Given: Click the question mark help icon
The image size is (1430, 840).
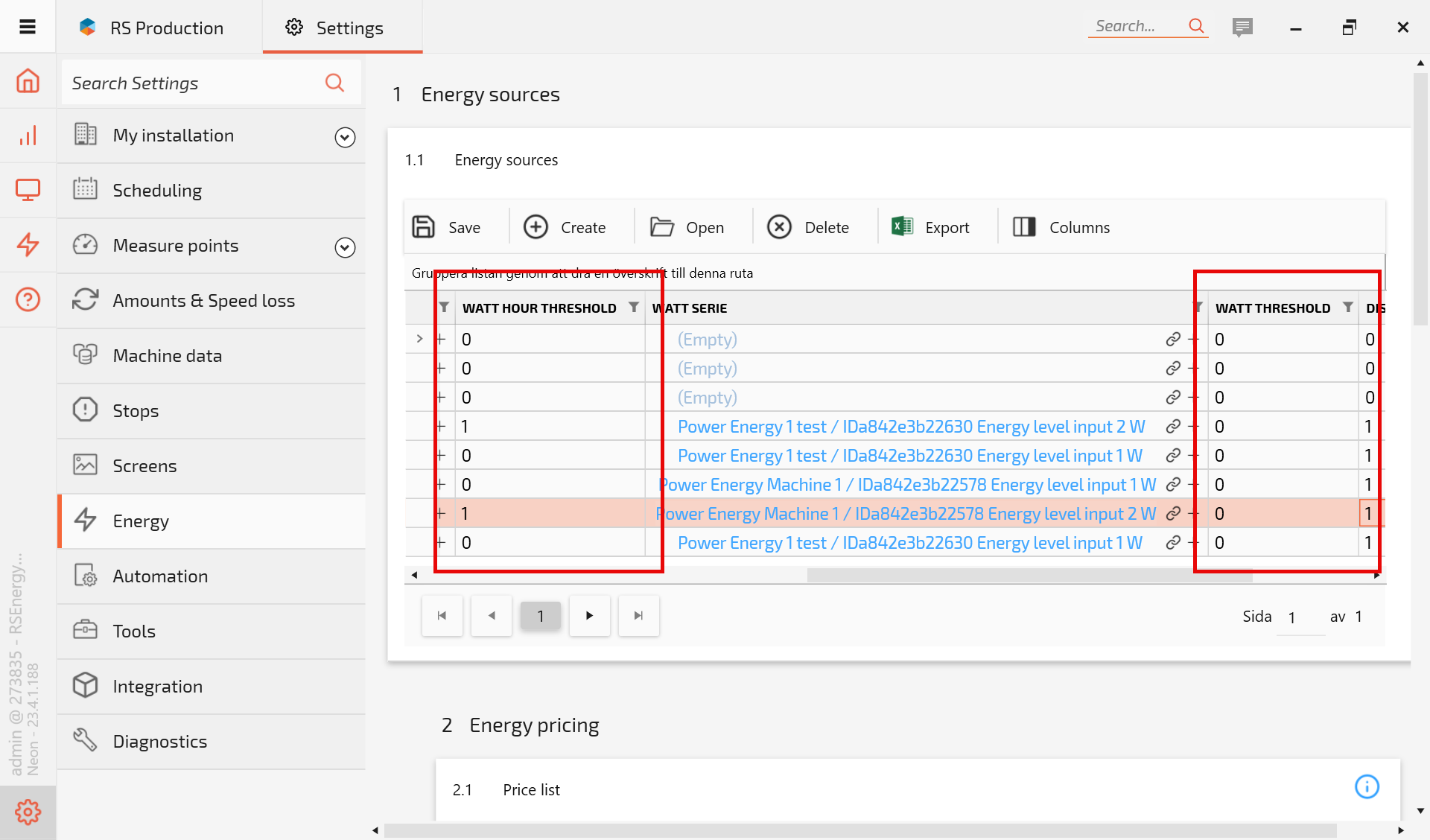Looking at the screenshot, I should click(x=28, y=299).
